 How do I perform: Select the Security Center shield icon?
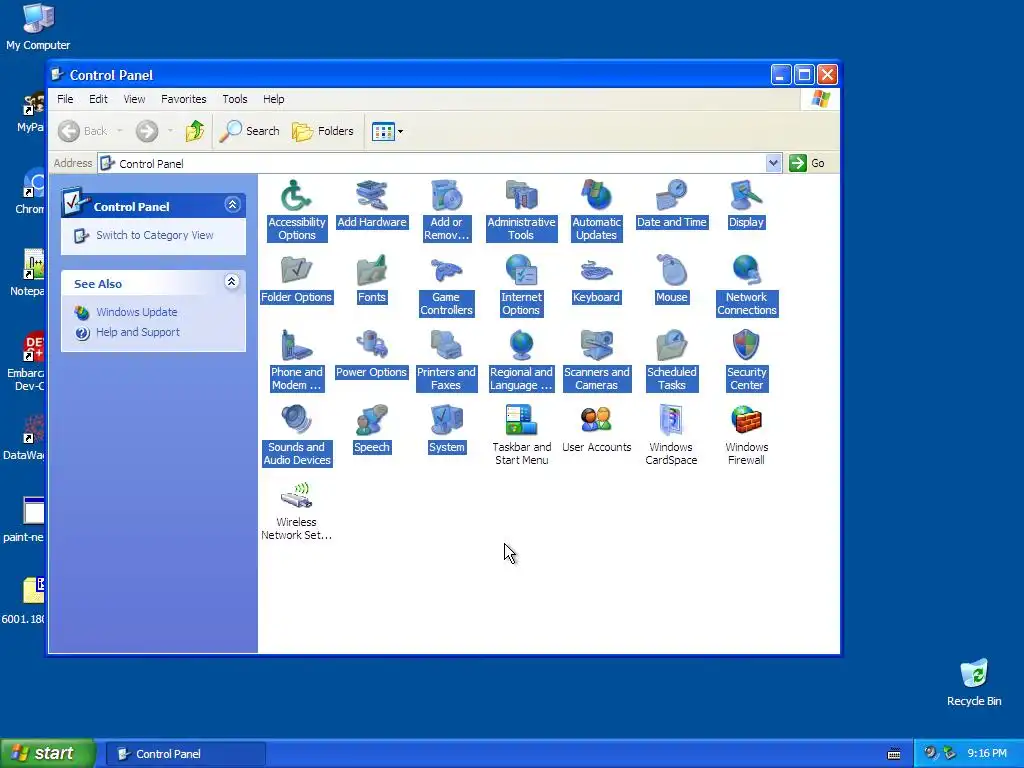coord(746,345)
